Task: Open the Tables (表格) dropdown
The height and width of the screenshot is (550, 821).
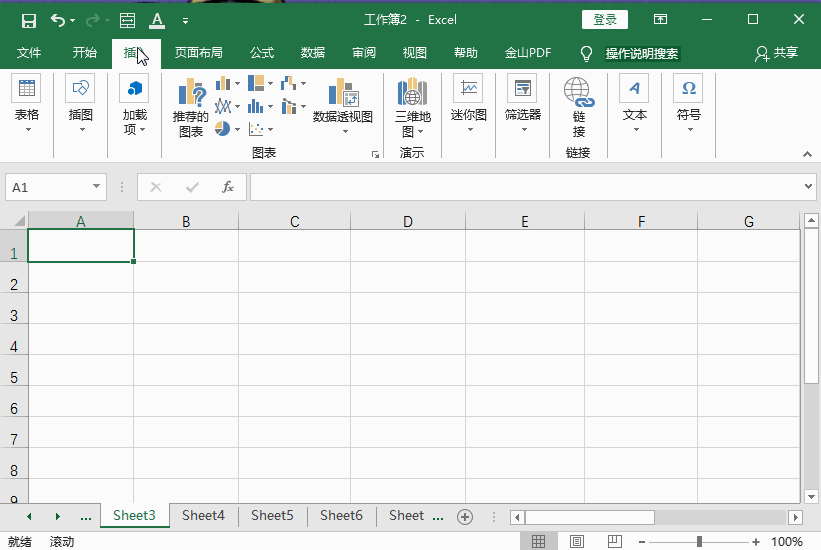Action: click(27, 107)
